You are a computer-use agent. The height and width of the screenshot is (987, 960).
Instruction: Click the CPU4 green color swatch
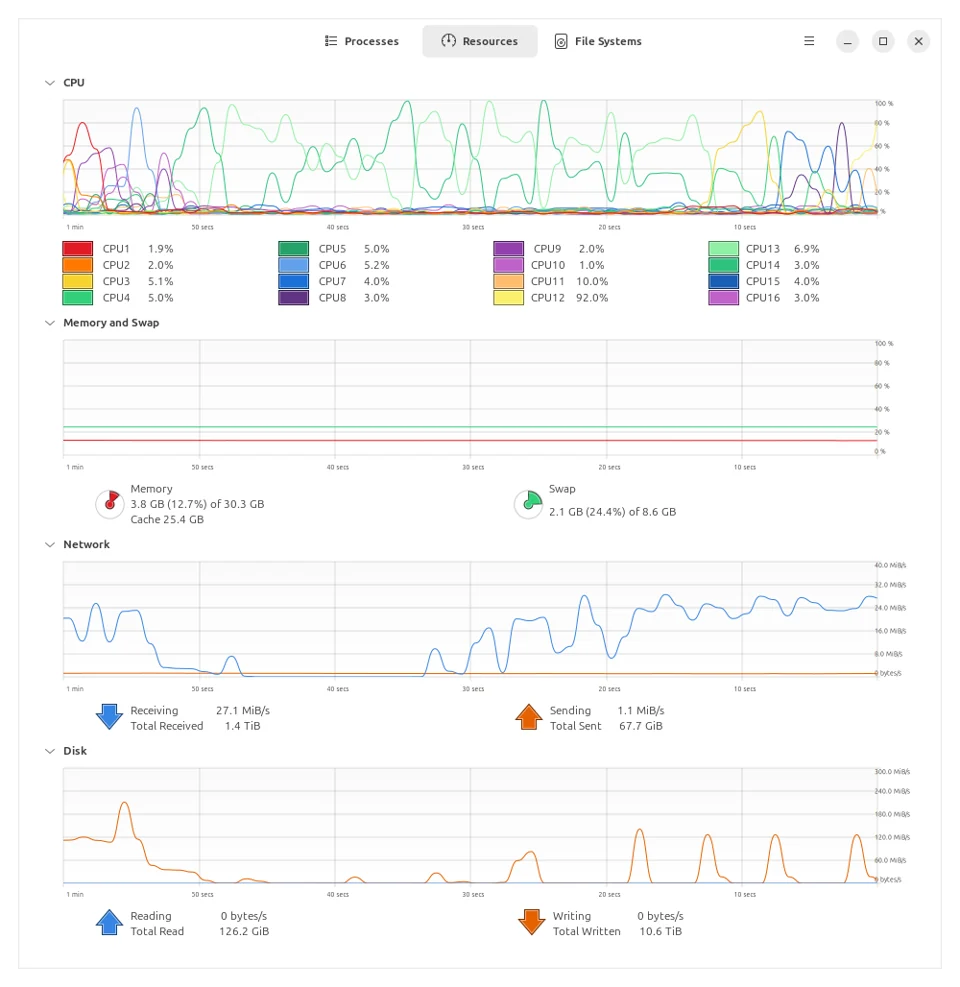[77, 298]
